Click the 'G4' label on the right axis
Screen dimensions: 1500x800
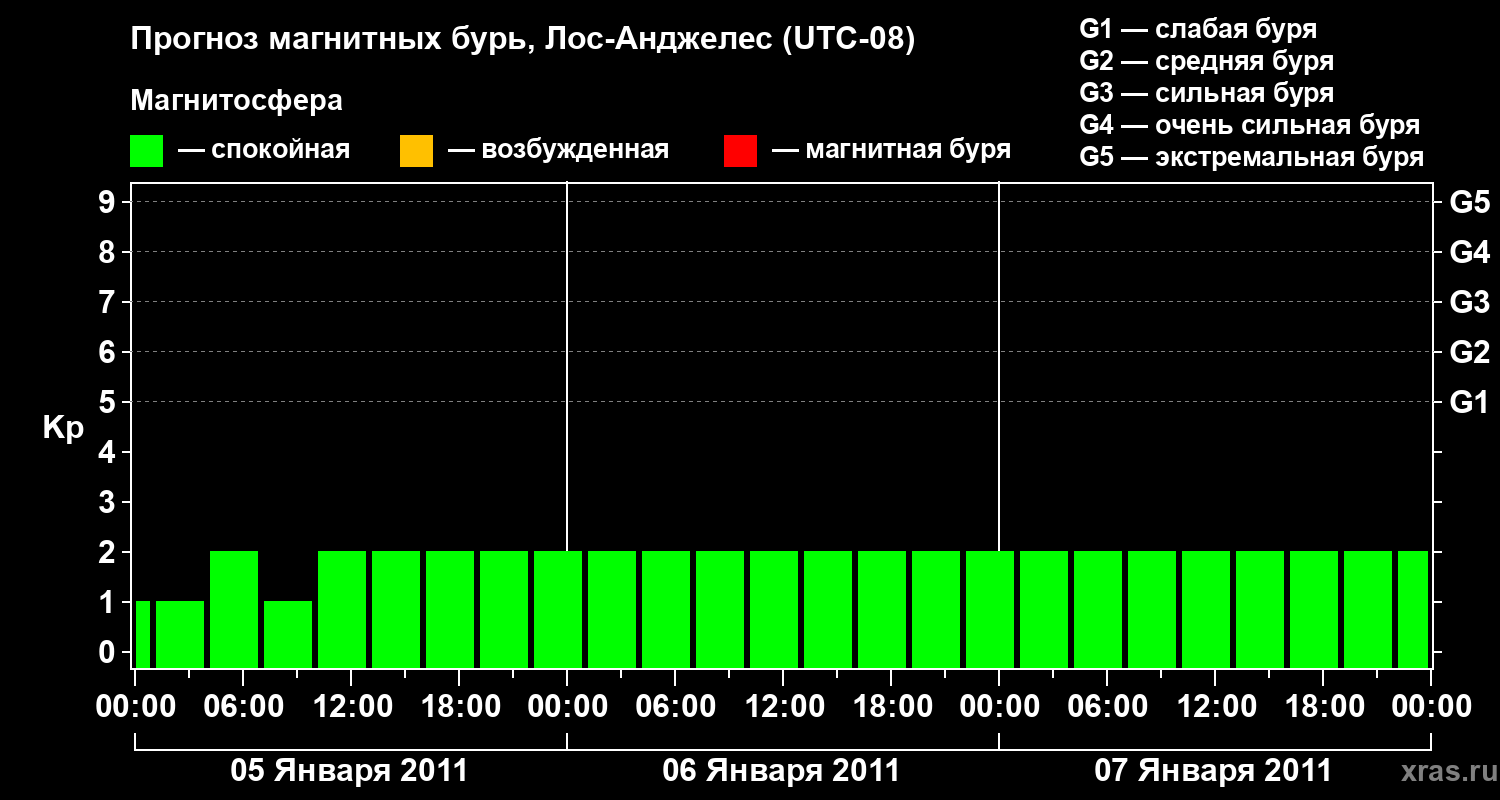click(1470, 252)
